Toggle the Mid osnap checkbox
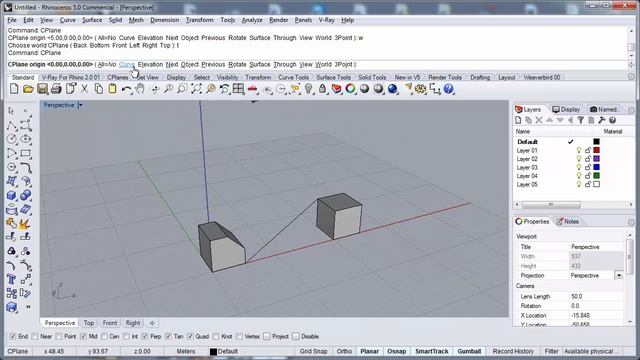The image size is (640, 360). pyautogui.click(x=83, y=336)
